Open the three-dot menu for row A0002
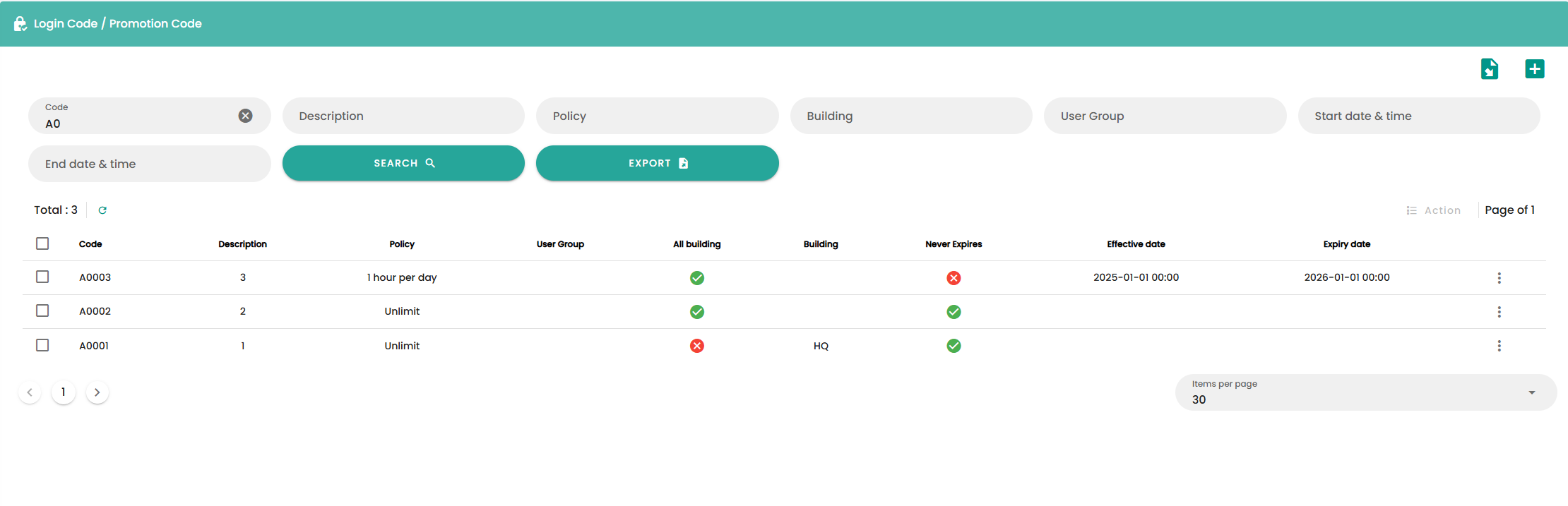The height and width of the screenshot is (506, 1568). tap(1499, 312)
